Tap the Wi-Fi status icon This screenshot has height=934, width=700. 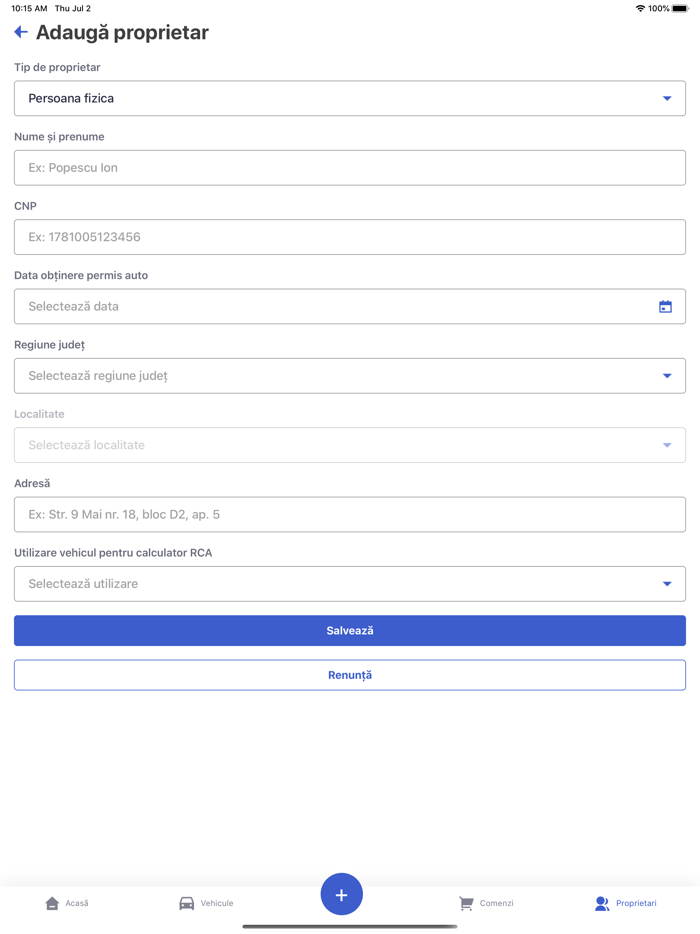point(640,8)
